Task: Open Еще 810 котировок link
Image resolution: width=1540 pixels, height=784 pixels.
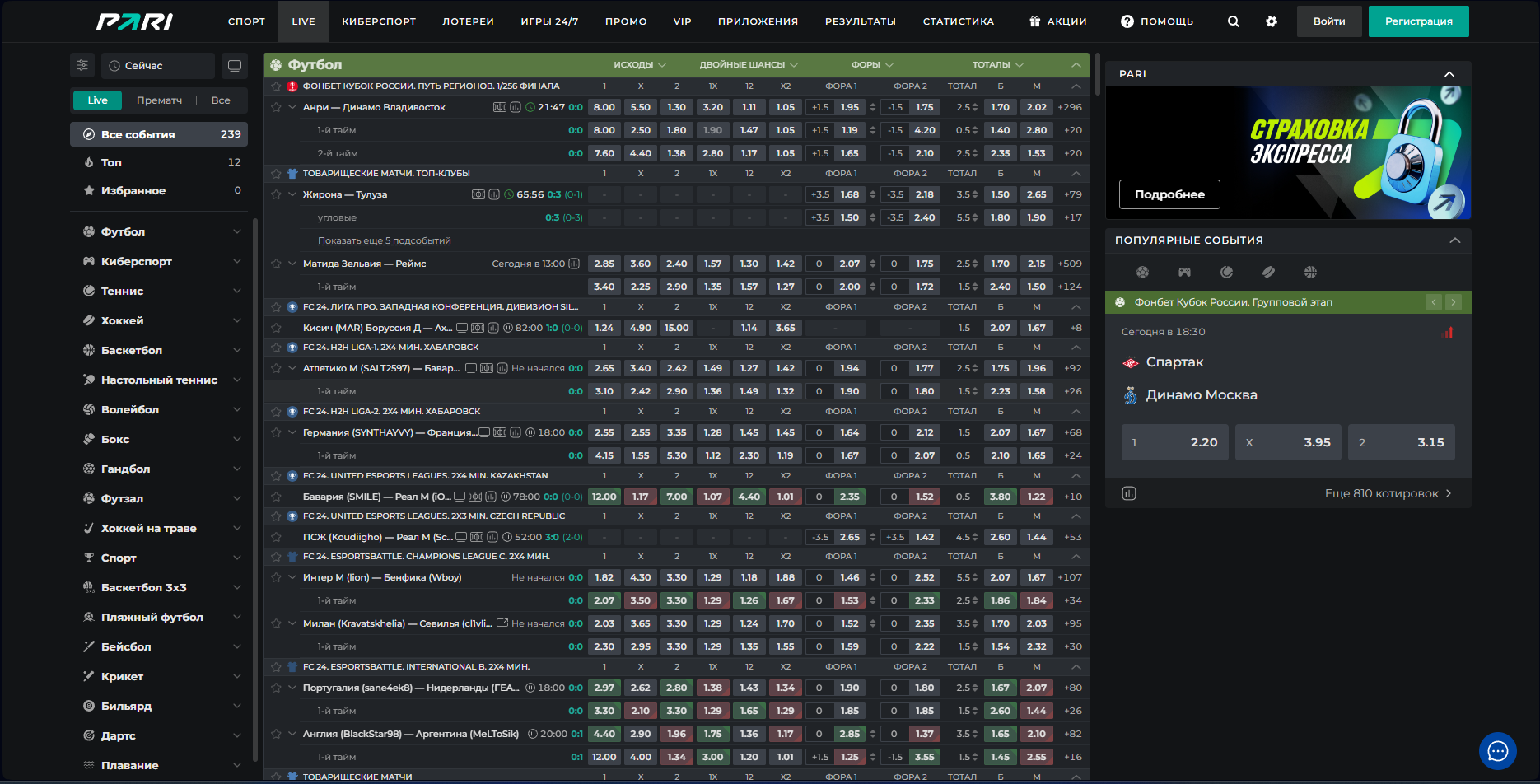Action: tap(1388, 493)
